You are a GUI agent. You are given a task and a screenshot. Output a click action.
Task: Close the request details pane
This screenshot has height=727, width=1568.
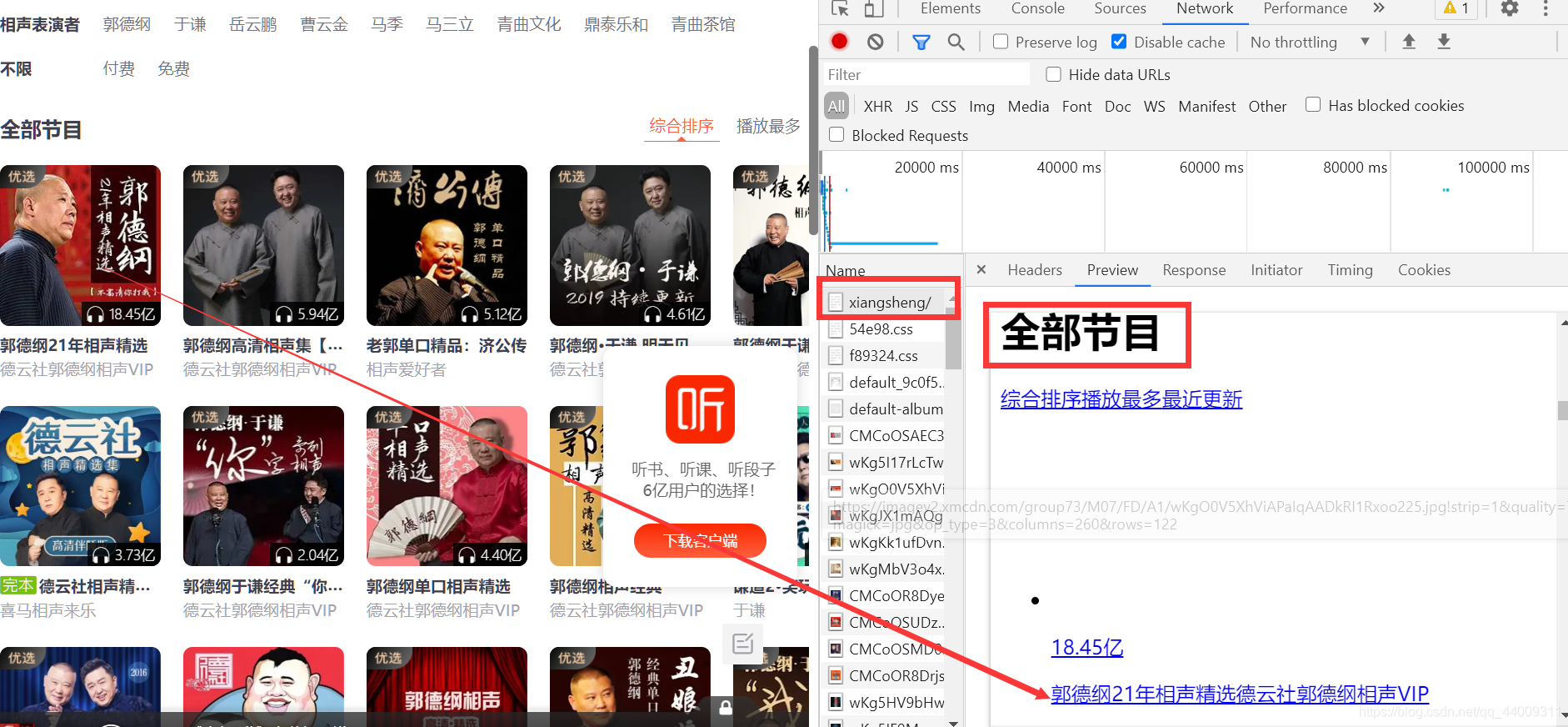981,269
